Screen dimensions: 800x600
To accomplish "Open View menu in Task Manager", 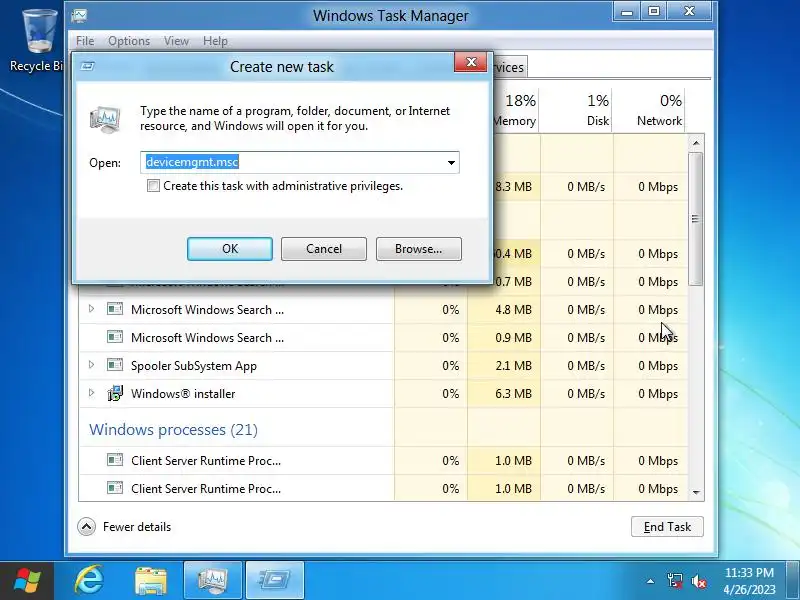I will click(x=176, y=41).
